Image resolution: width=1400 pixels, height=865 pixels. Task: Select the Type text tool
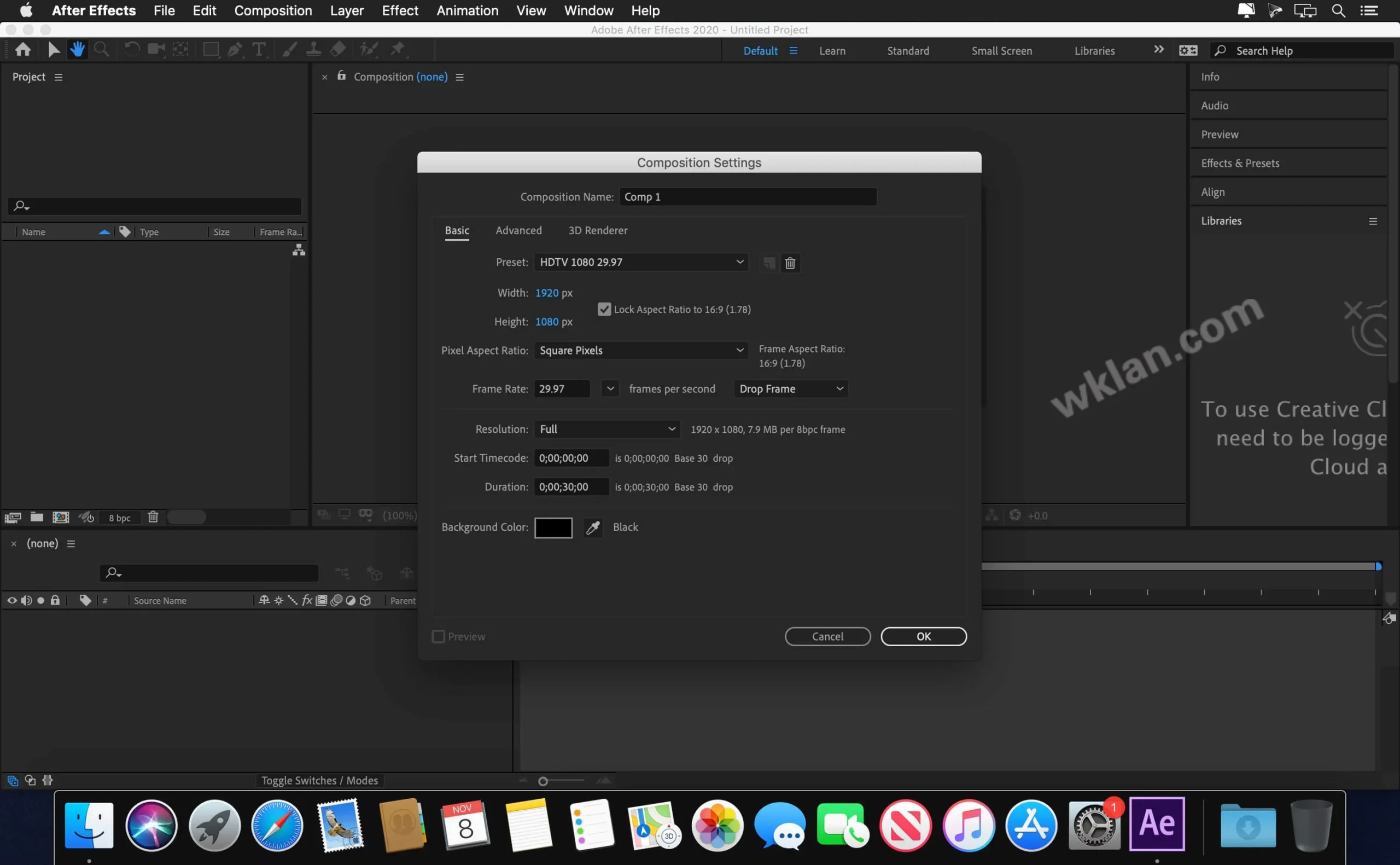point(259,49)
